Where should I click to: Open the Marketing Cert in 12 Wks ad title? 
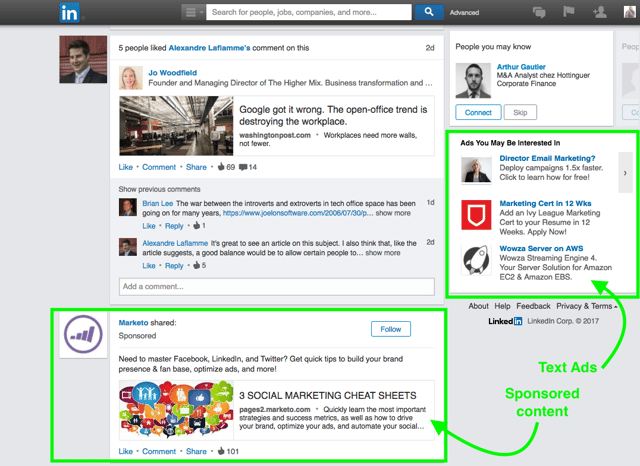[x=545, y=203]
